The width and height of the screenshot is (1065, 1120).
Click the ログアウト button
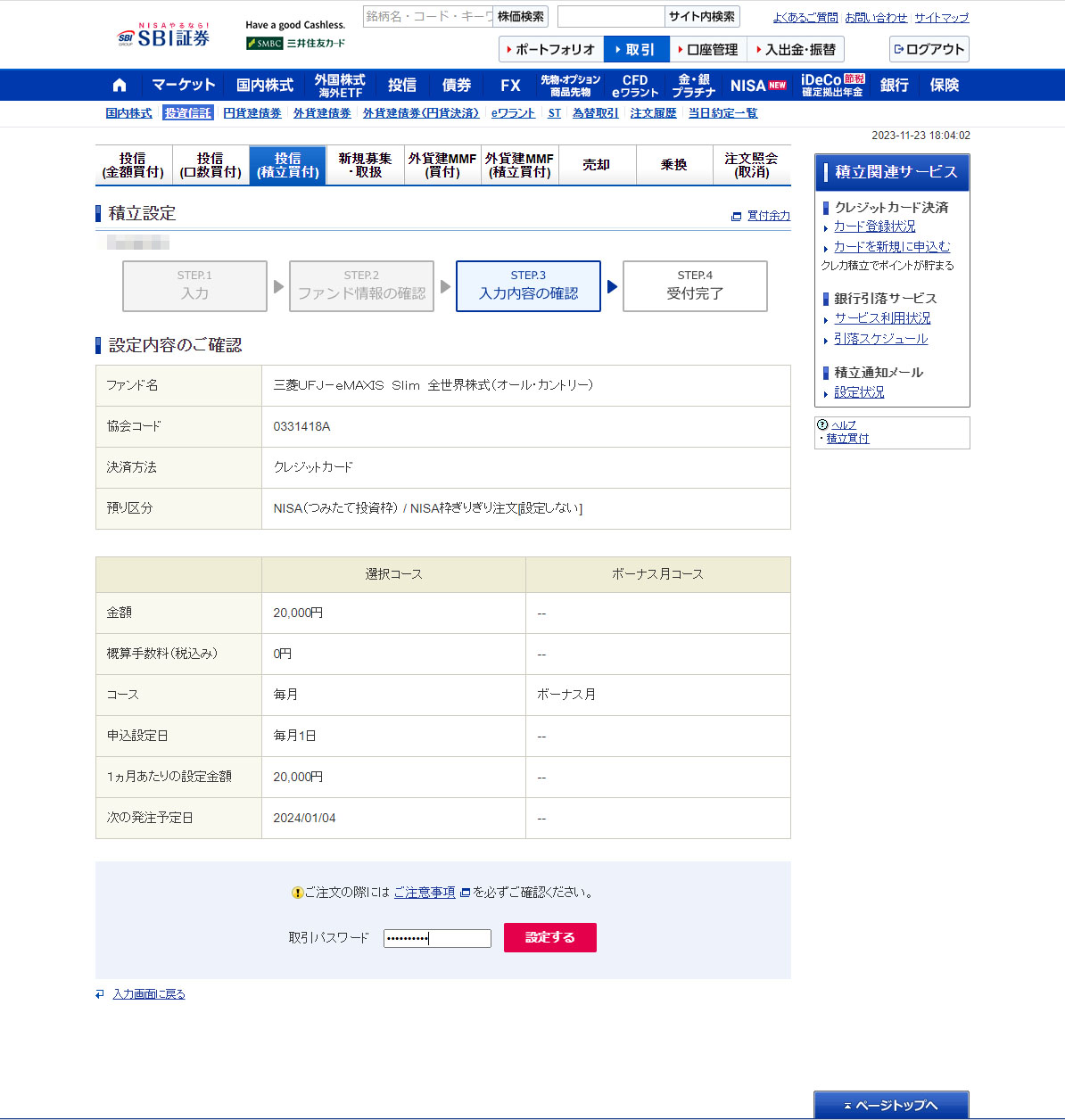click(x=929, y=49)
